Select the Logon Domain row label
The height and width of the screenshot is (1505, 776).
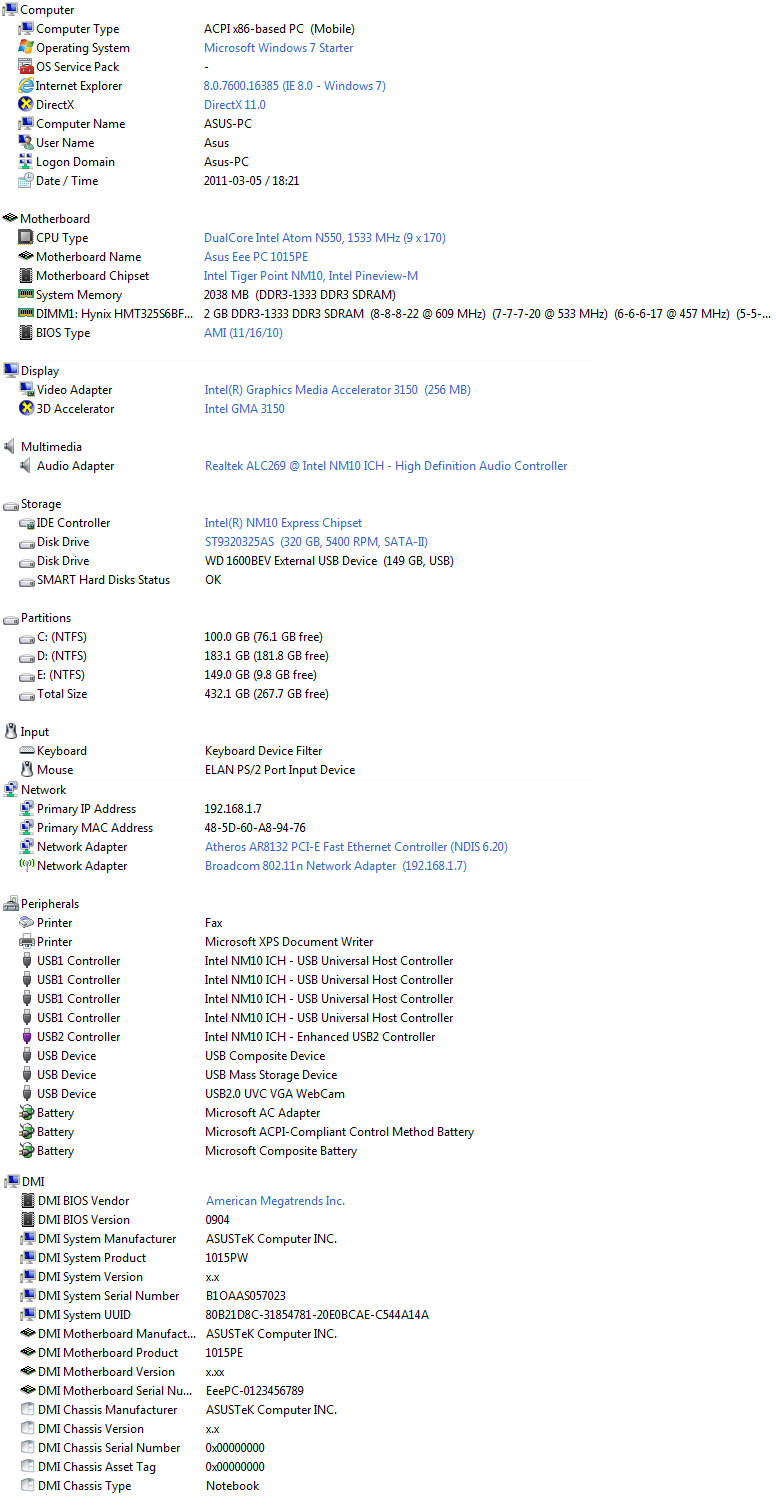tap(75, 161)
